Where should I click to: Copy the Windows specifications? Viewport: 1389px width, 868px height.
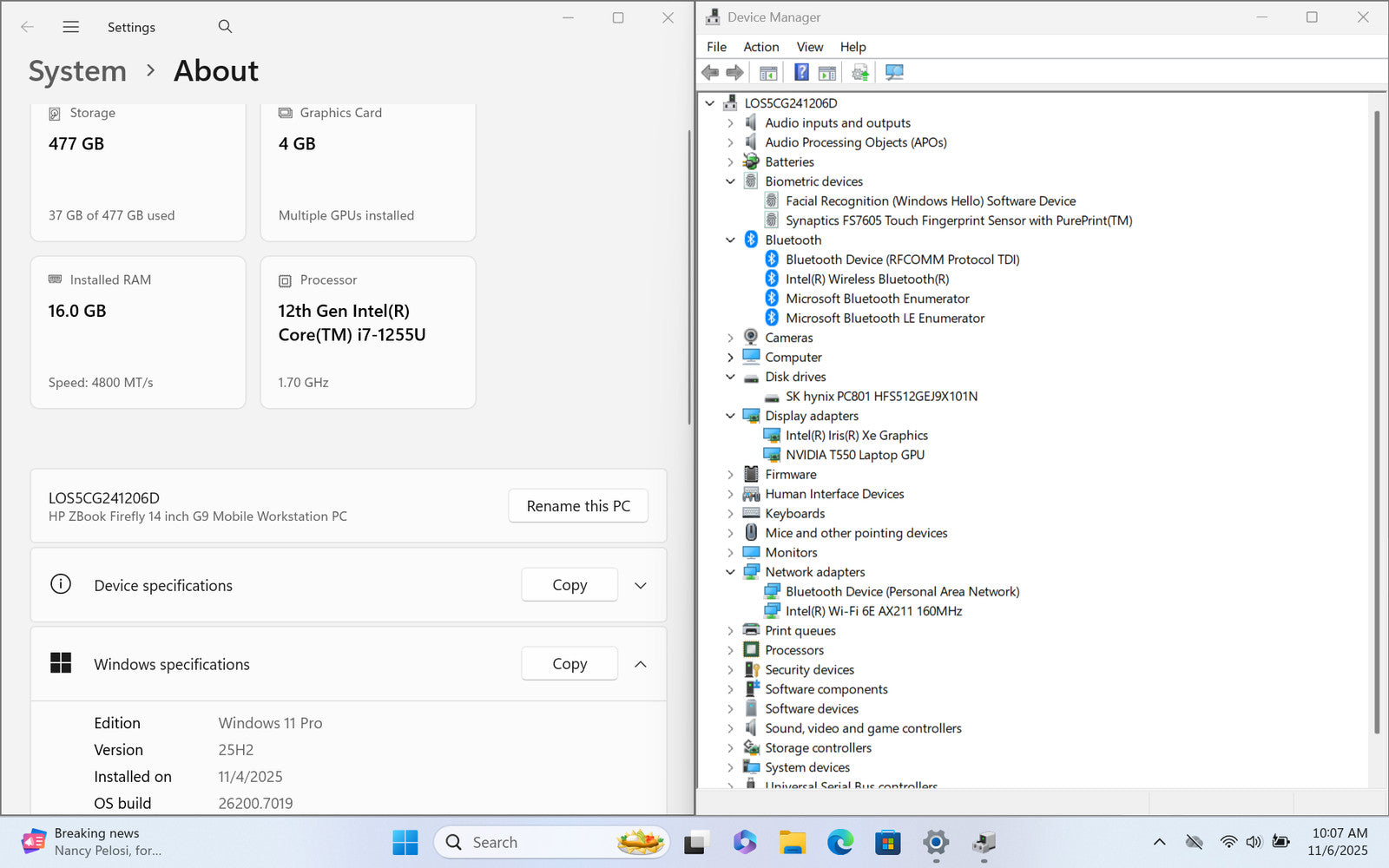[569, 664]
